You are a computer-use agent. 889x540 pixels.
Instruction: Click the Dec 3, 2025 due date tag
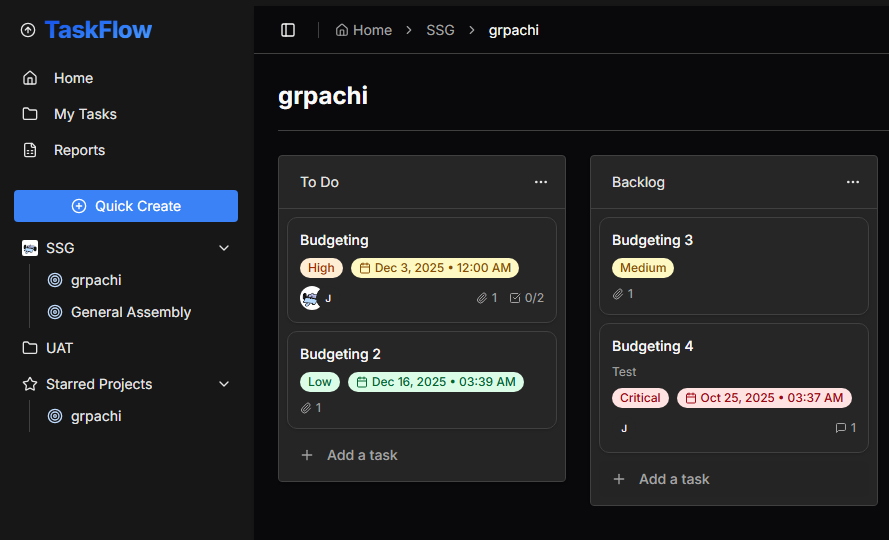pos(435,268)
